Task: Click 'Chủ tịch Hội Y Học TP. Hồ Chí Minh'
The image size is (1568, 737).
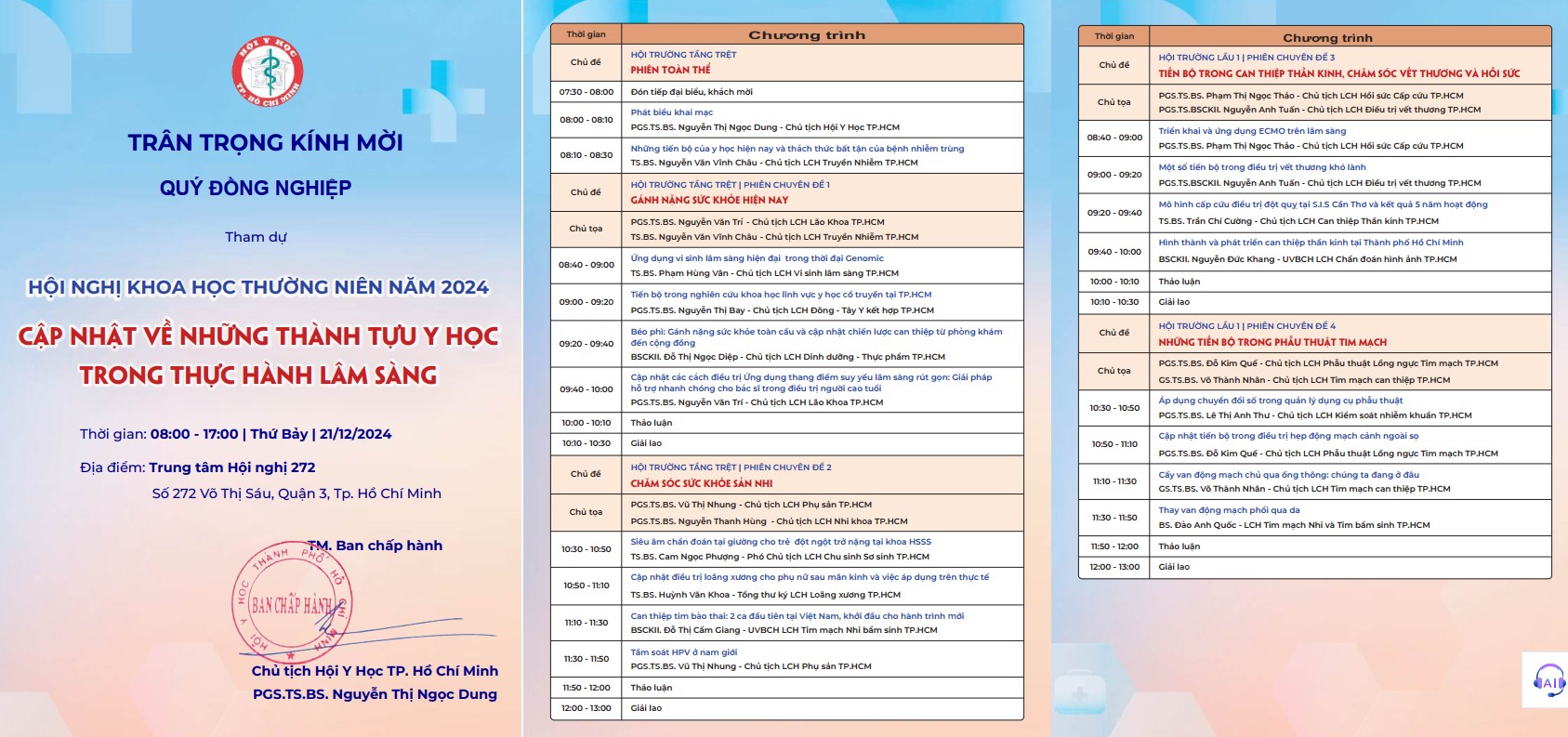Action: point(375,671)
